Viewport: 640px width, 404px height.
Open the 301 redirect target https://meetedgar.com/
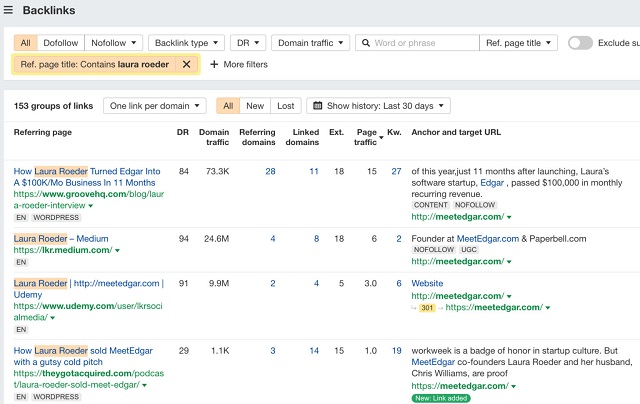point(494,307)
